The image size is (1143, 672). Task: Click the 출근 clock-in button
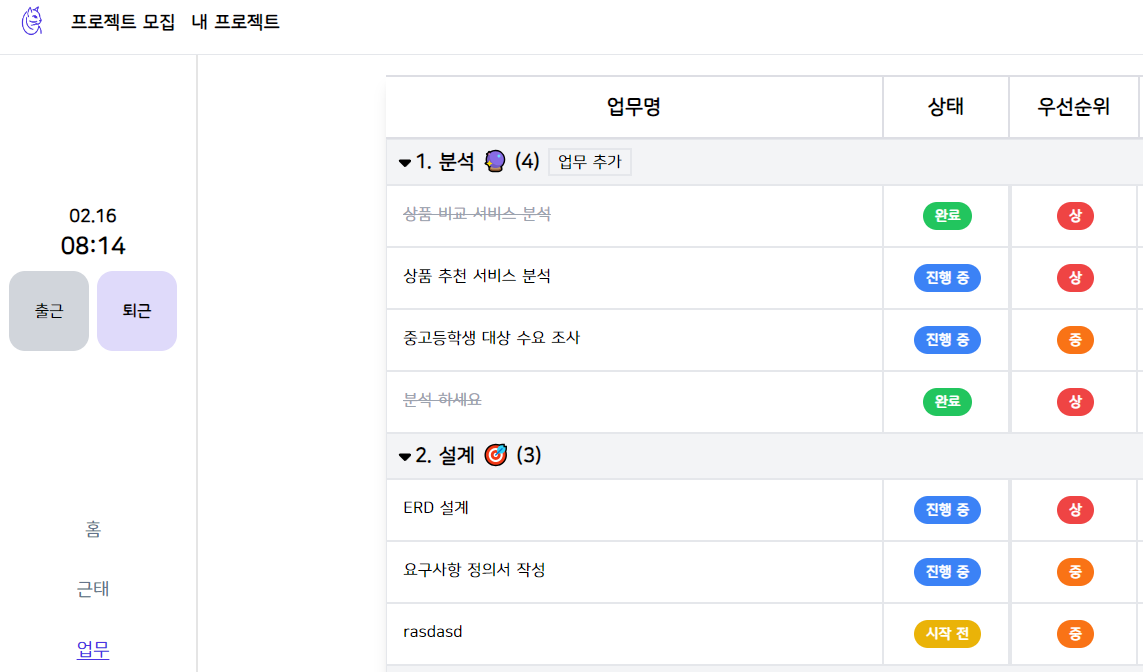pos(48,310)
